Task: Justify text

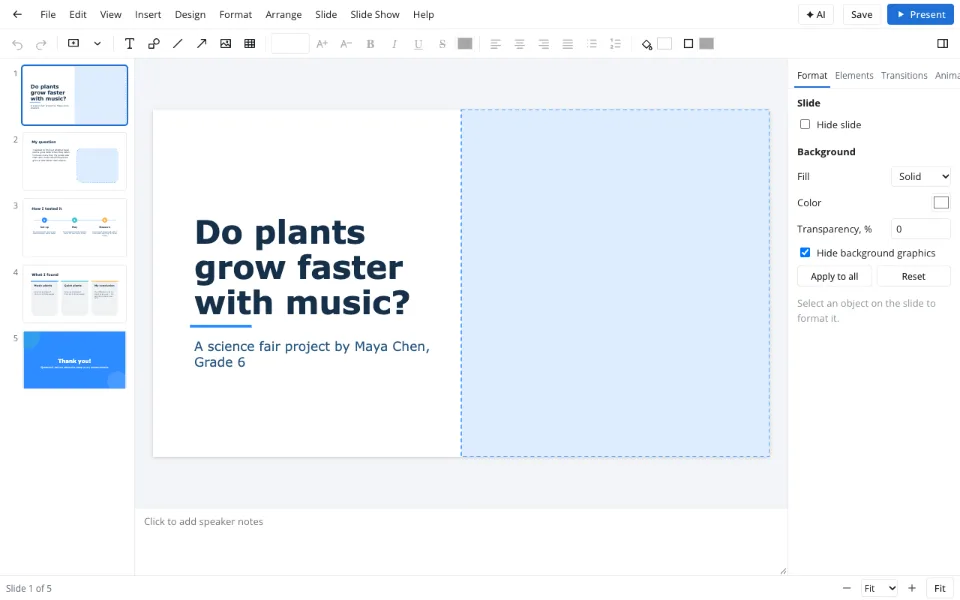Action: pyautogui.click(x=568, y=43)
